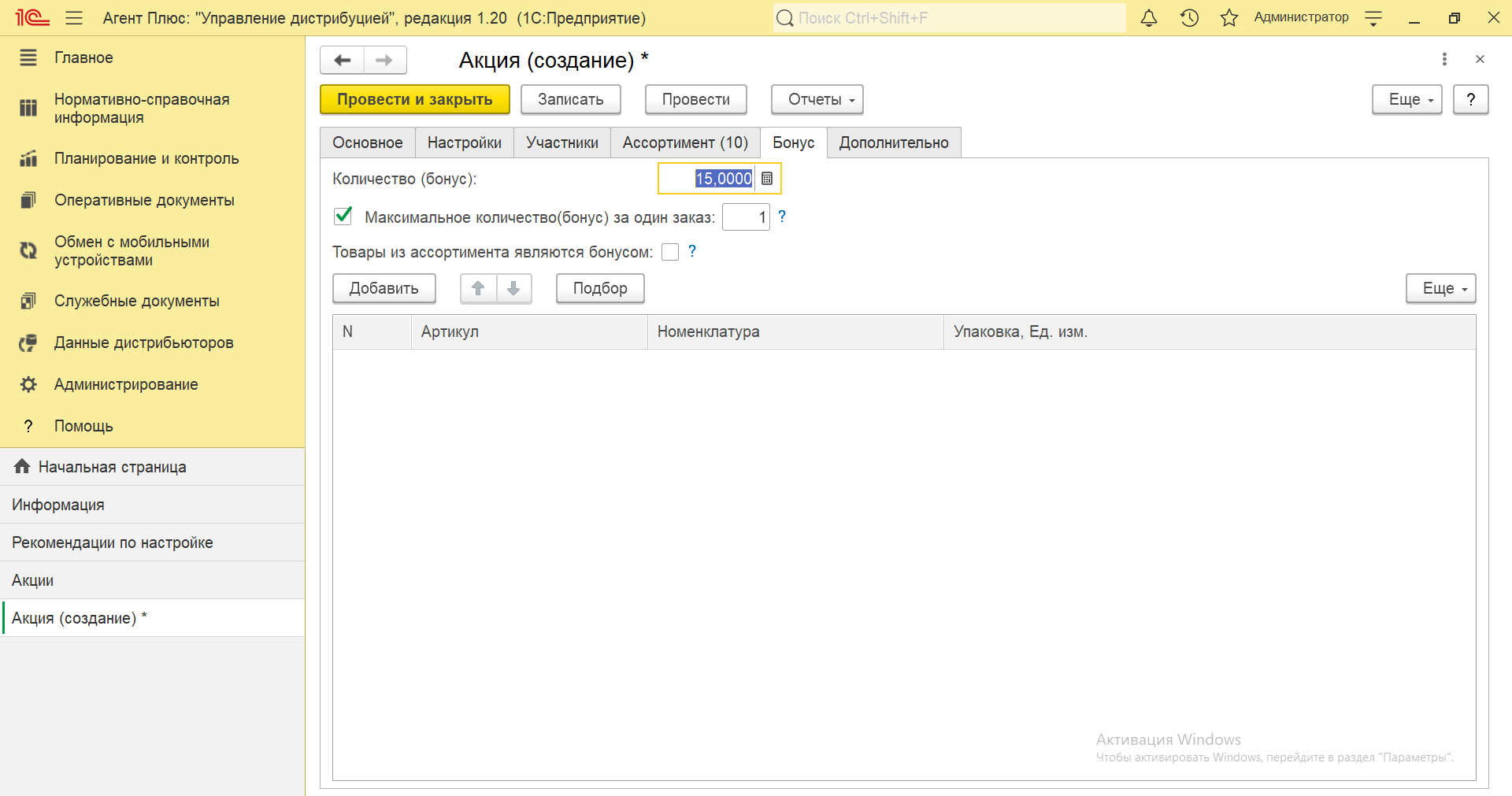Navigate back with left arrow button
Image resolution: width=1512 pixels, height=796 pixels.
[343, 60]
